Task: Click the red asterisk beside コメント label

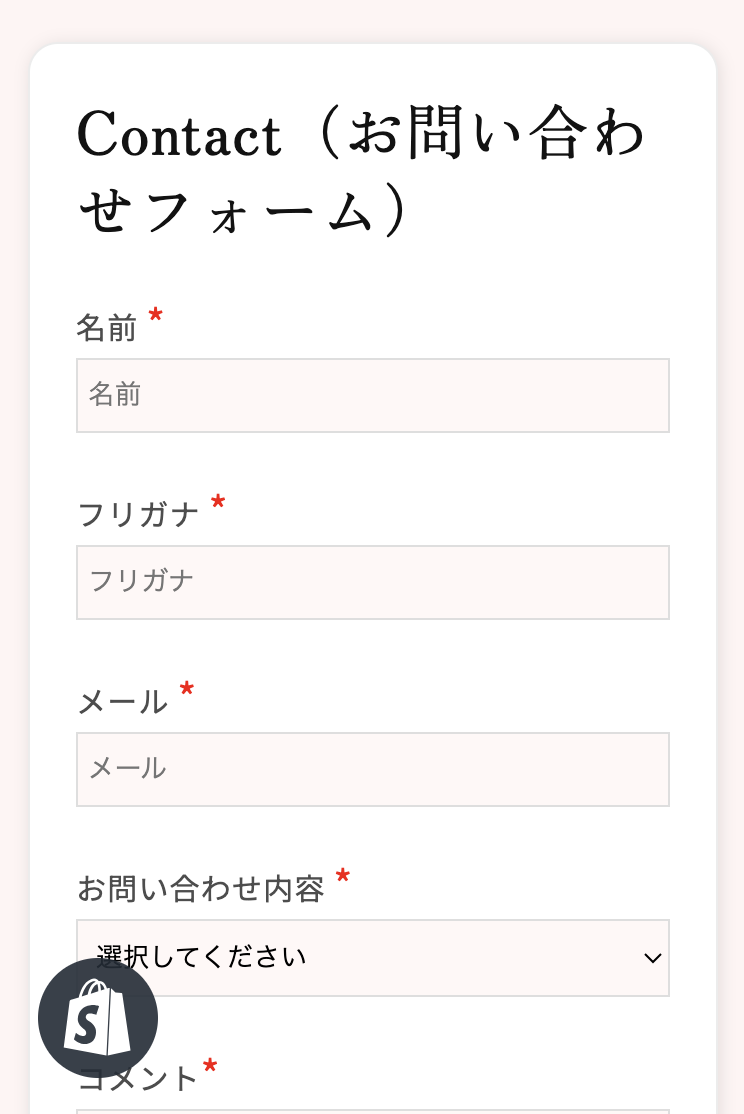Action: [x=210, y=1066]
